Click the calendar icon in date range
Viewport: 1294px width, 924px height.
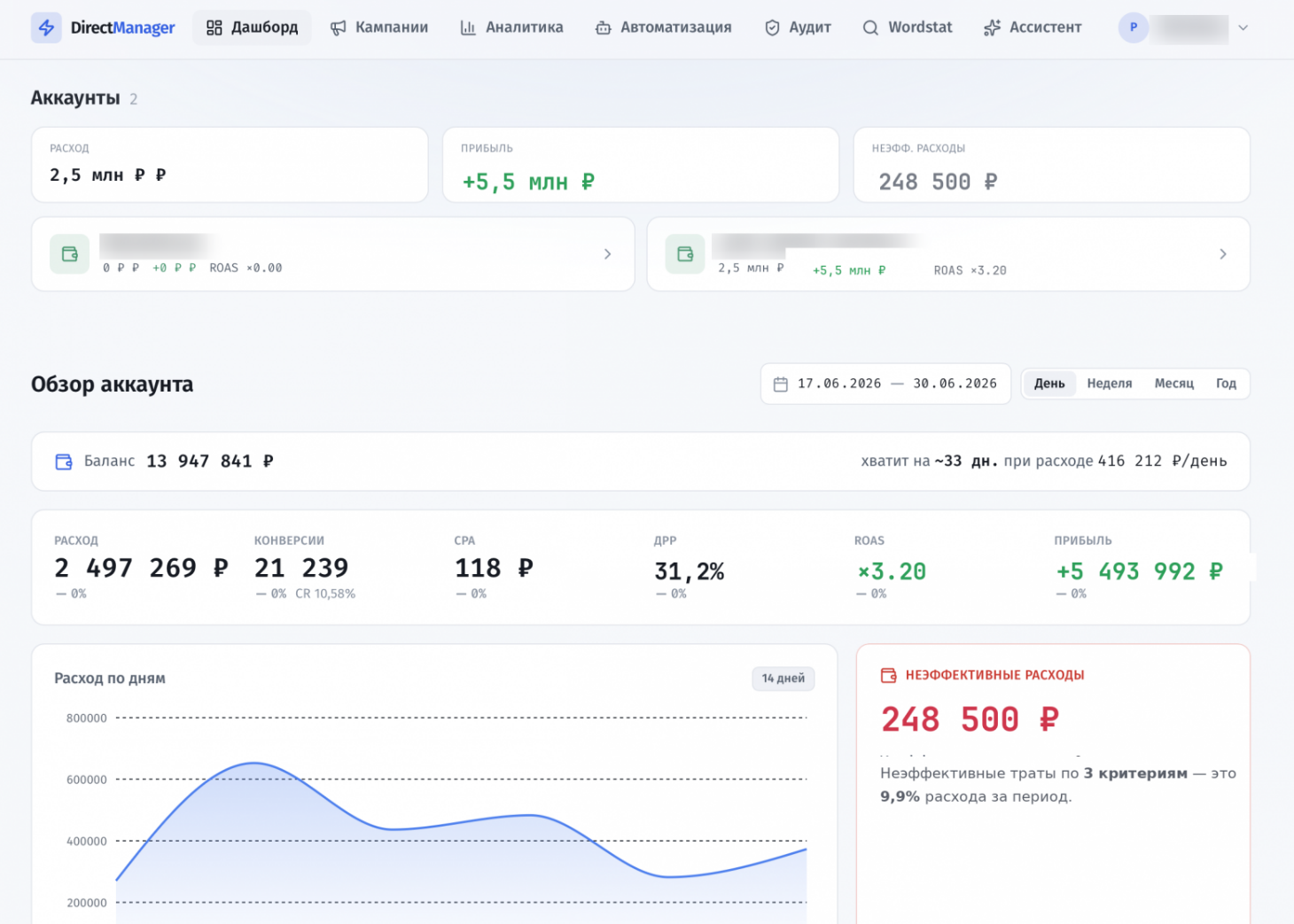(x=781, y=384)
